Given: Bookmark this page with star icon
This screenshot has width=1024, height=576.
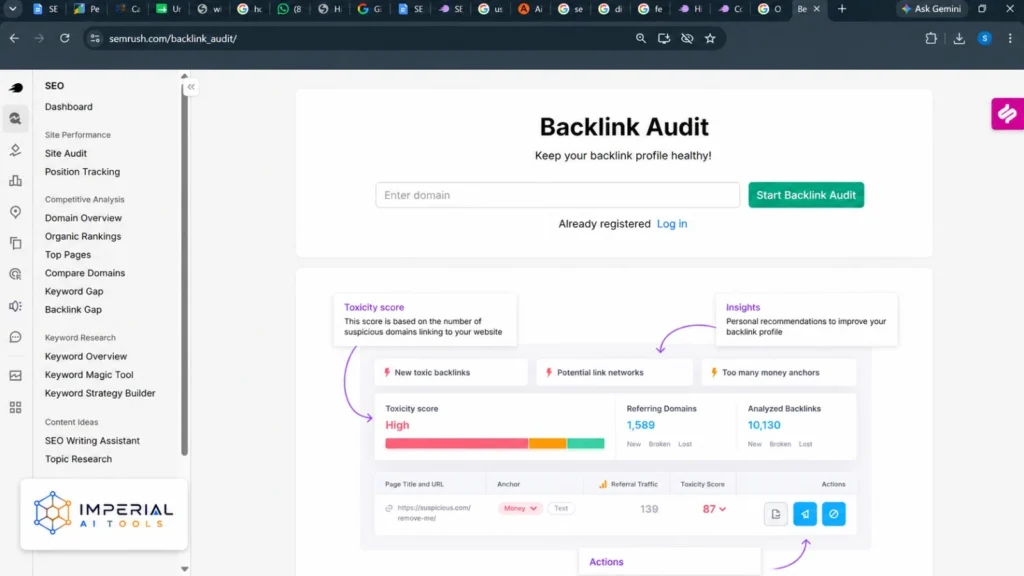Looking at the screenshot, I should (x=710, y=39).
